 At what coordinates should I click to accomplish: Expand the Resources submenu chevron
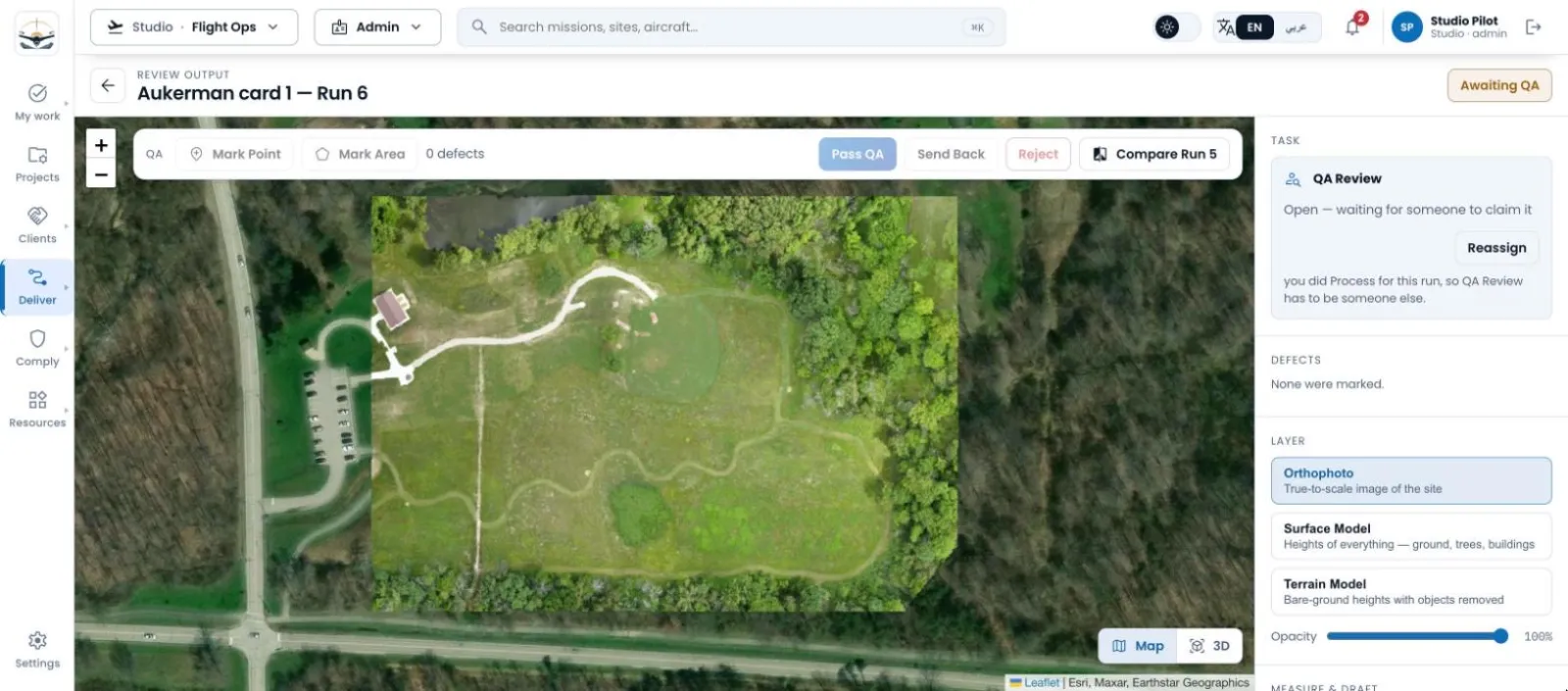(67, 410)
